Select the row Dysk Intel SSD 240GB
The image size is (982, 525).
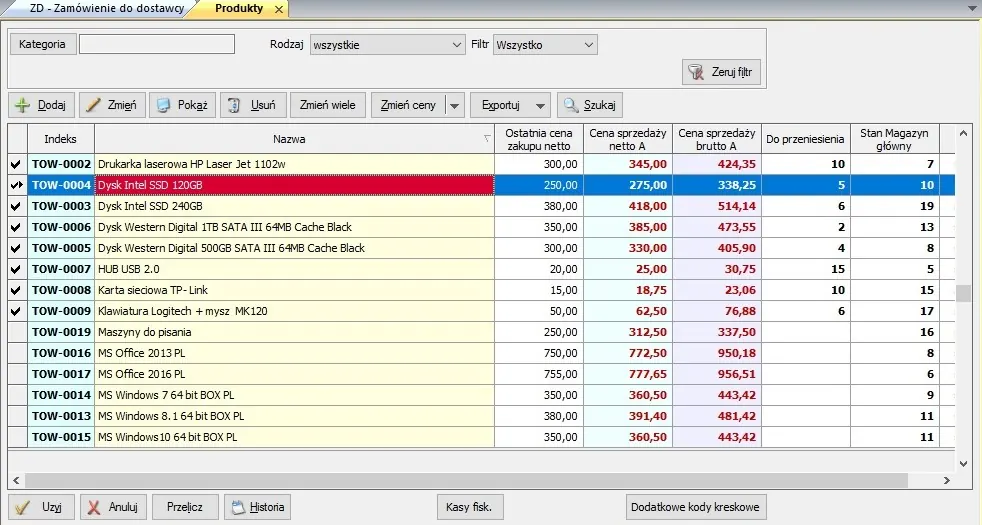[x=481, y=206]
